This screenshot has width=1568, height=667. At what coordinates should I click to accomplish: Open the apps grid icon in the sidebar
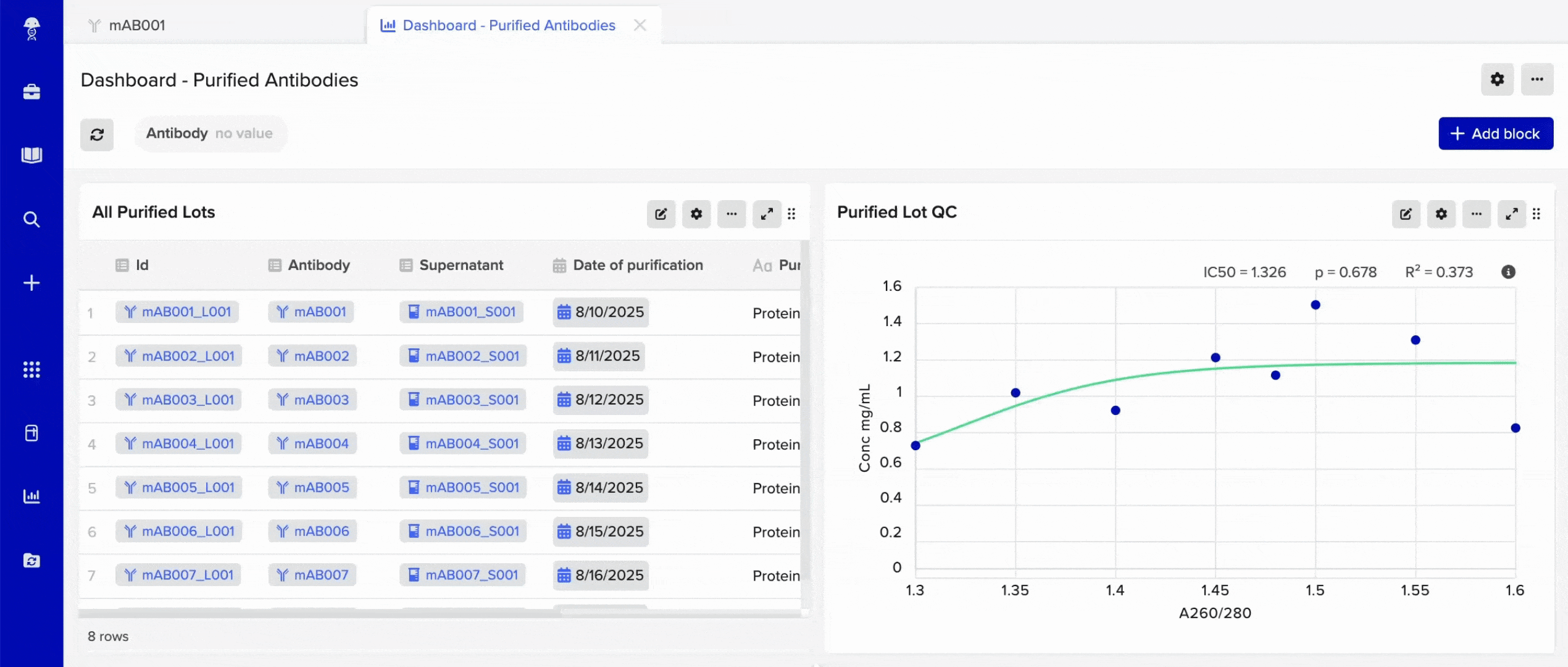pyautogui.click(x=31, y=369)
